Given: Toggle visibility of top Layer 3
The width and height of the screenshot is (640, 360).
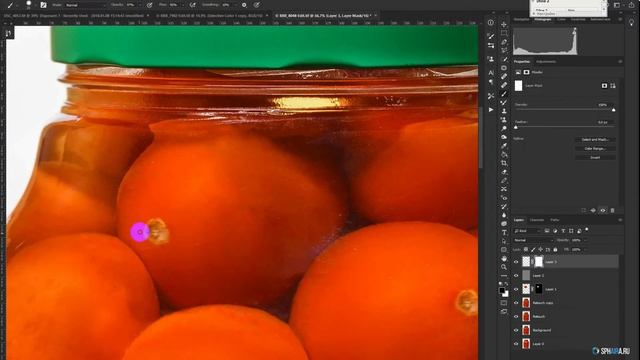Looking at the screenshot, I should tap(516, 262).
